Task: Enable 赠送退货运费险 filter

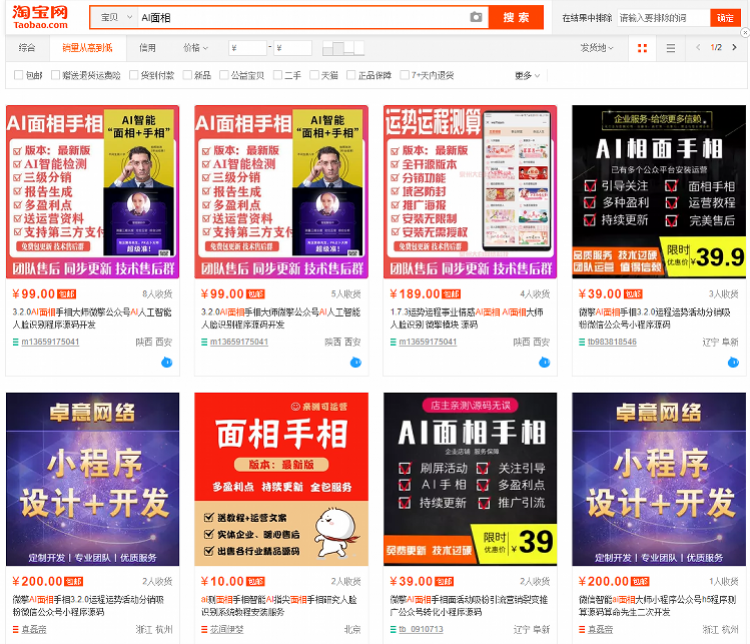Action: point(55,75)
